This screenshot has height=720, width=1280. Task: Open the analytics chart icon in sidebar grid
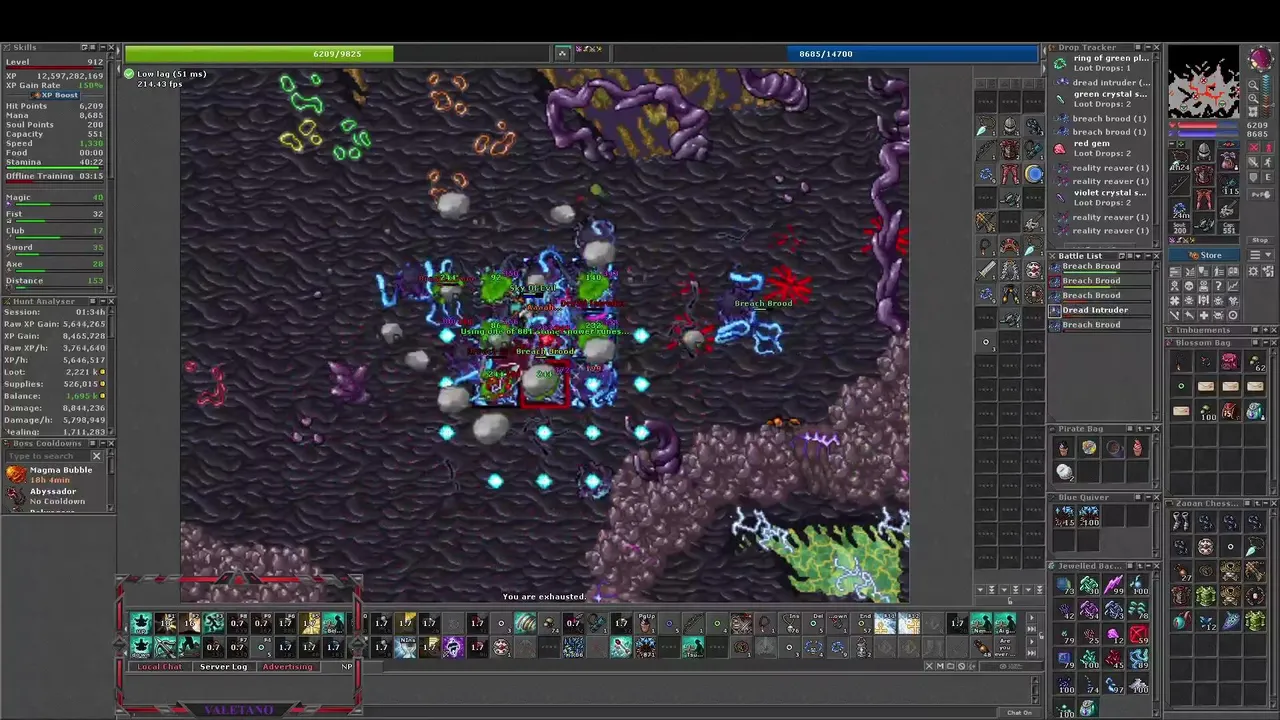coord(1233,285)
